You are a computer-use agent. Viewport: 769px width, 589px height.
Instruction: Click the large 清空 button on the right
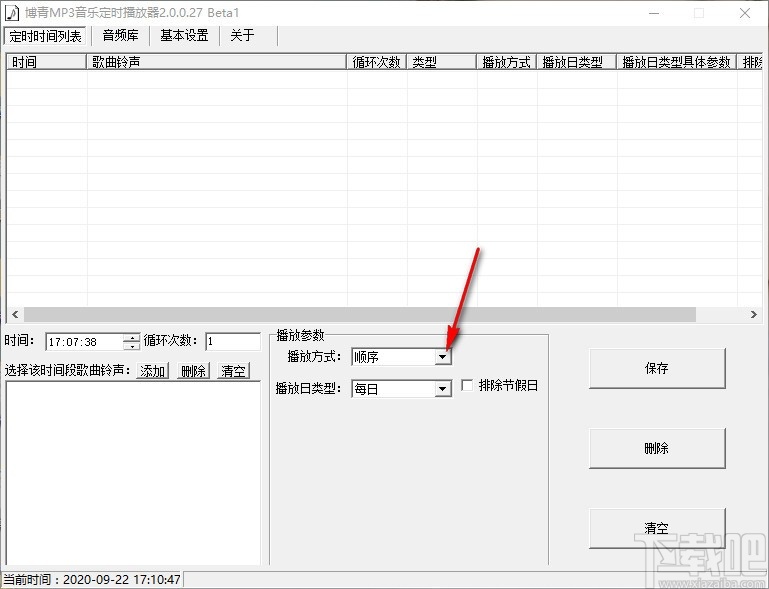pos(657,528)
